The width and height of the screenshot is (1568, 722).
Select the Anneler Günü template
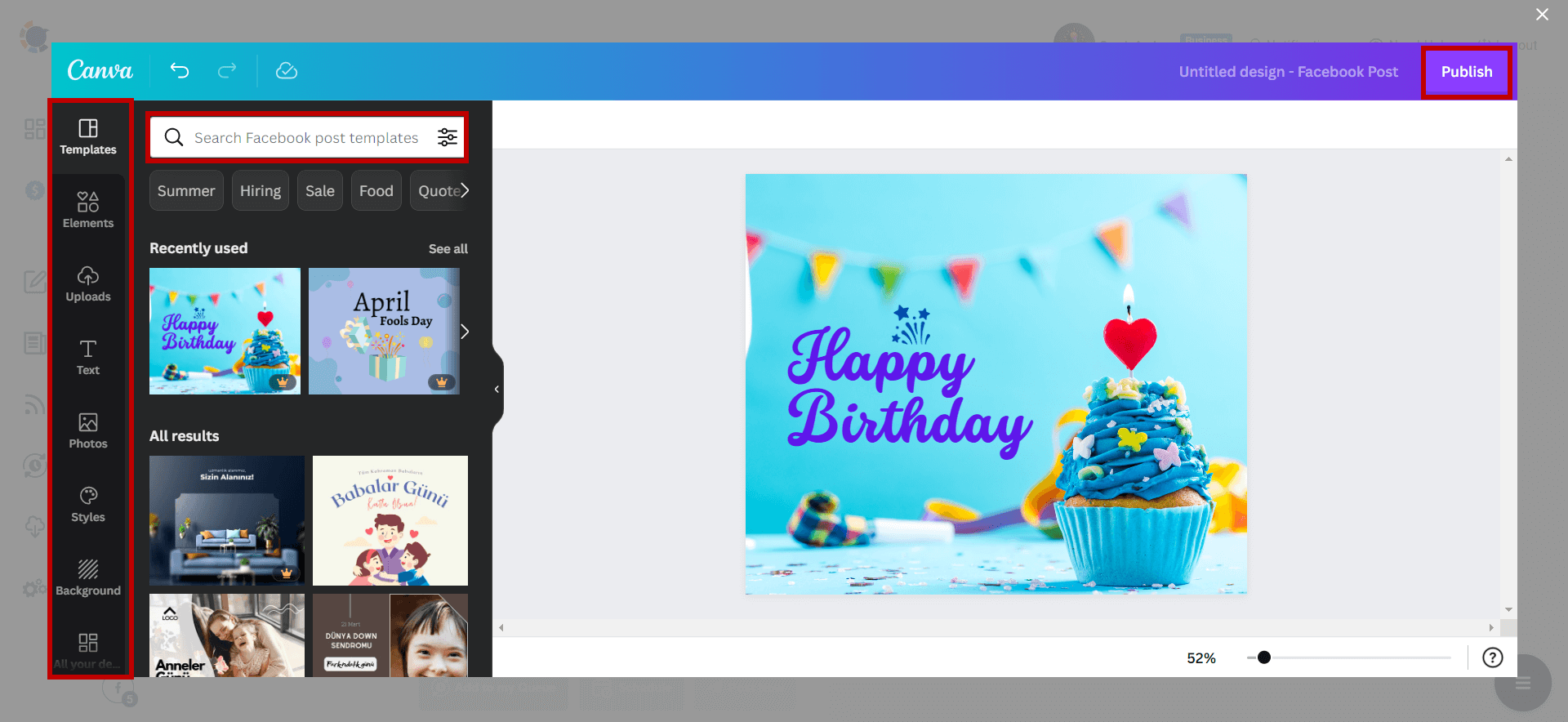coord(227,635)
